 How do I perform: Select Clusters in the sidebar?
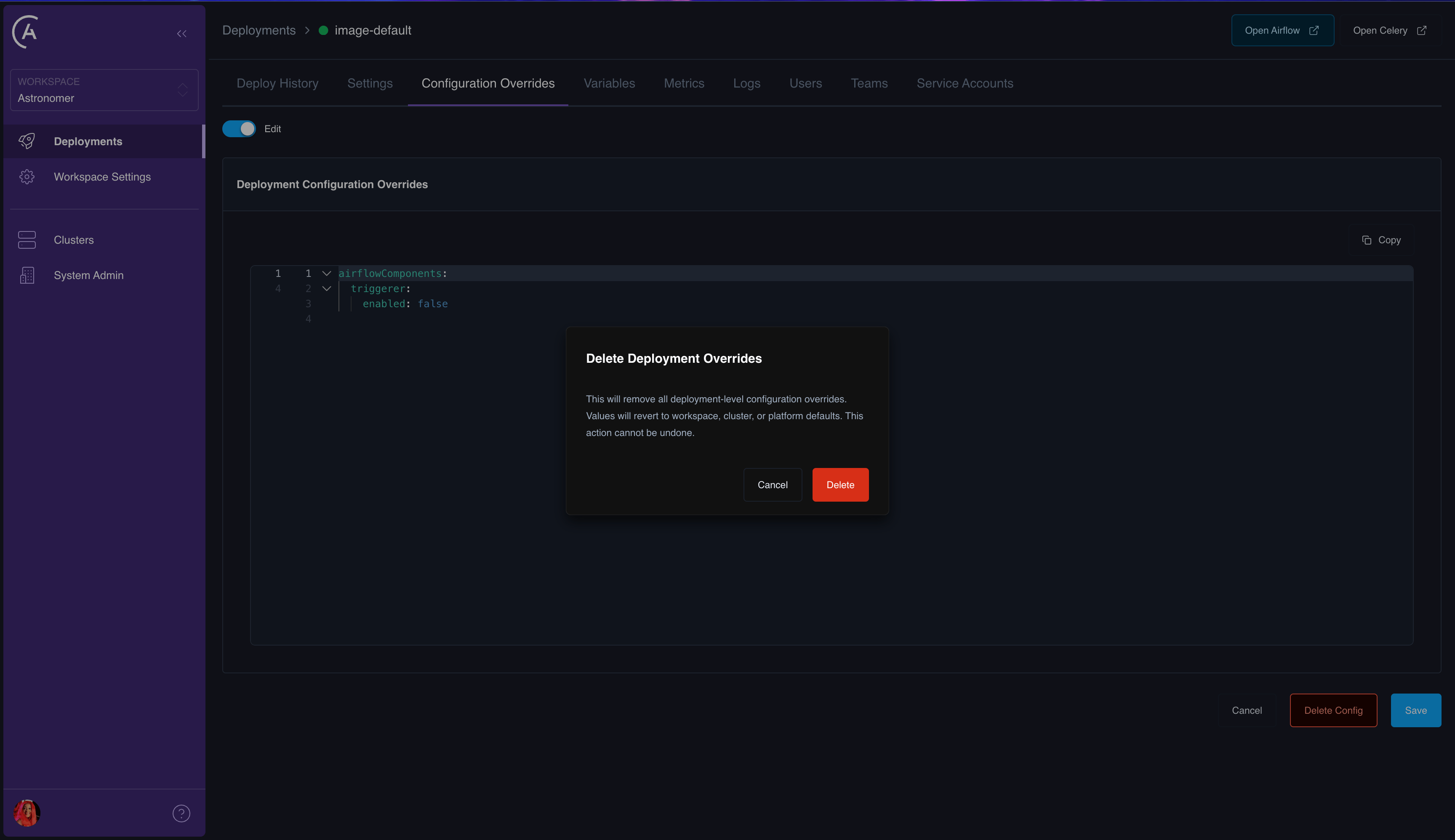104,239
